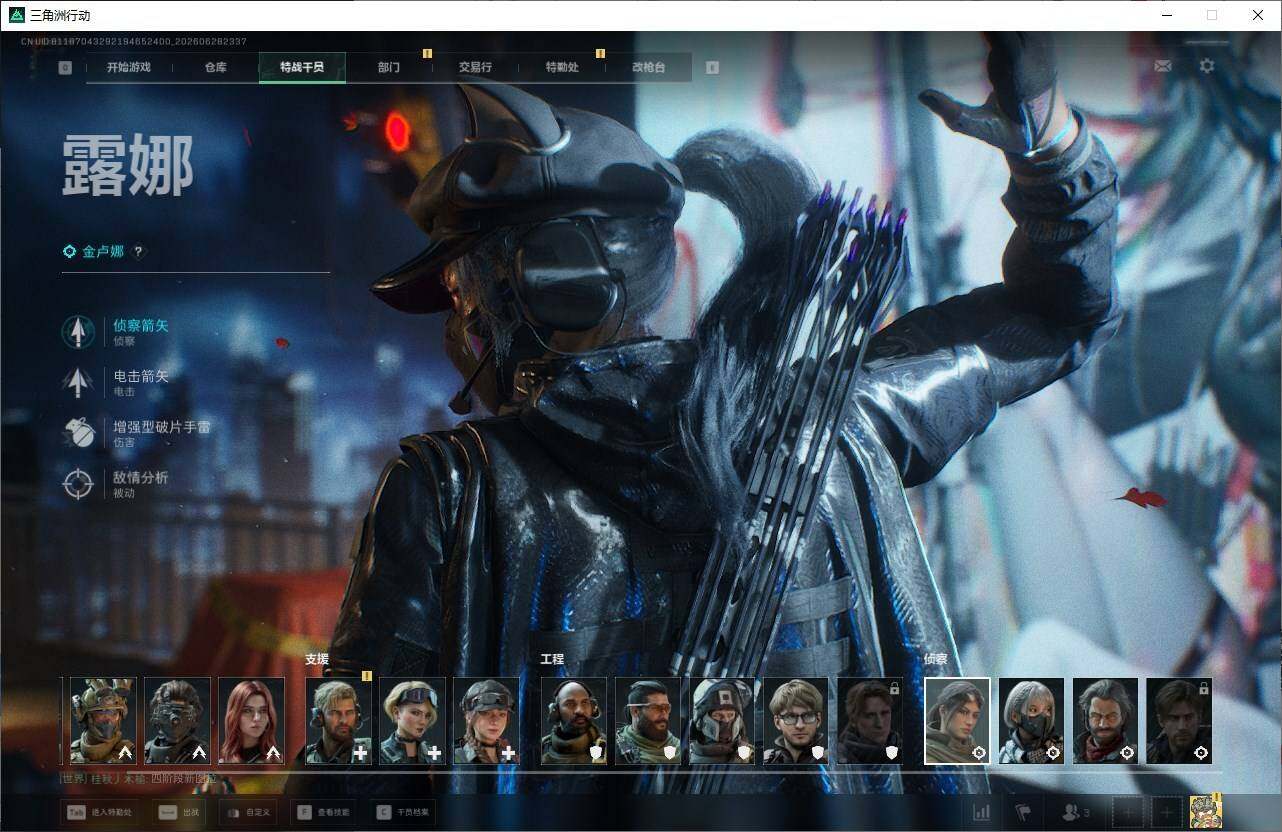Select the helmeted assault operator portrait
Viewport: 1282px width, 832px height.
pyautogui.click(x=103, y=721)
